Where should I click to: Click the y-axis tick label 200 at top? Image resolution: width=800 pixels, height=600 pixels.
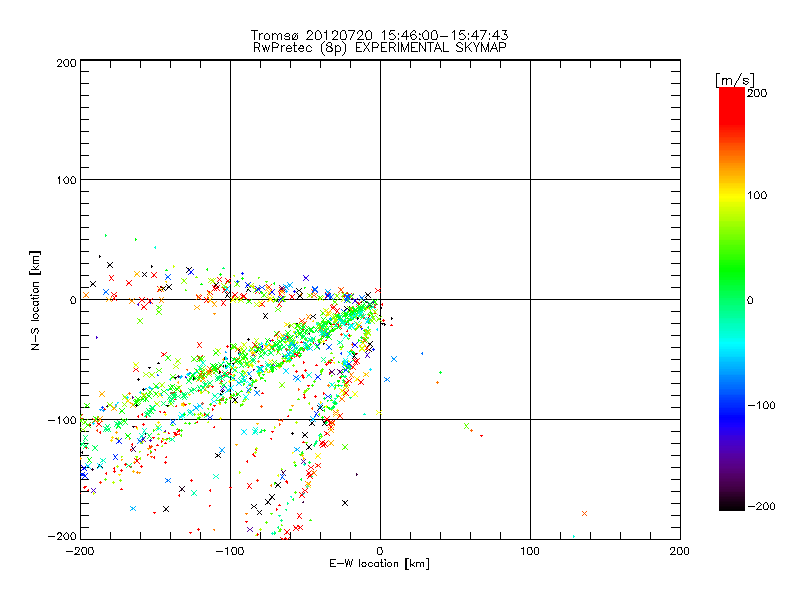coord(66,63)
